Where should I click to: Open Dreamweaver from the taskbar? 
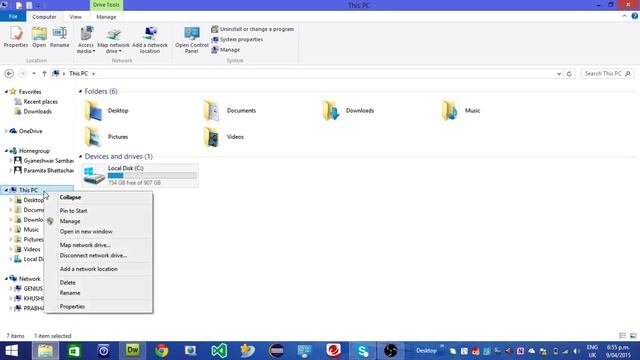click(x=133, y=351)
